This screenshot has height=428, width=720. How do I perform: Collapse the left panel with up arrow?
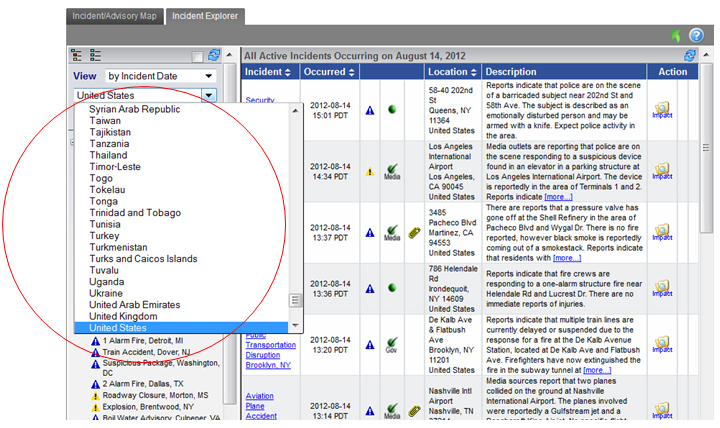[230, 55]
